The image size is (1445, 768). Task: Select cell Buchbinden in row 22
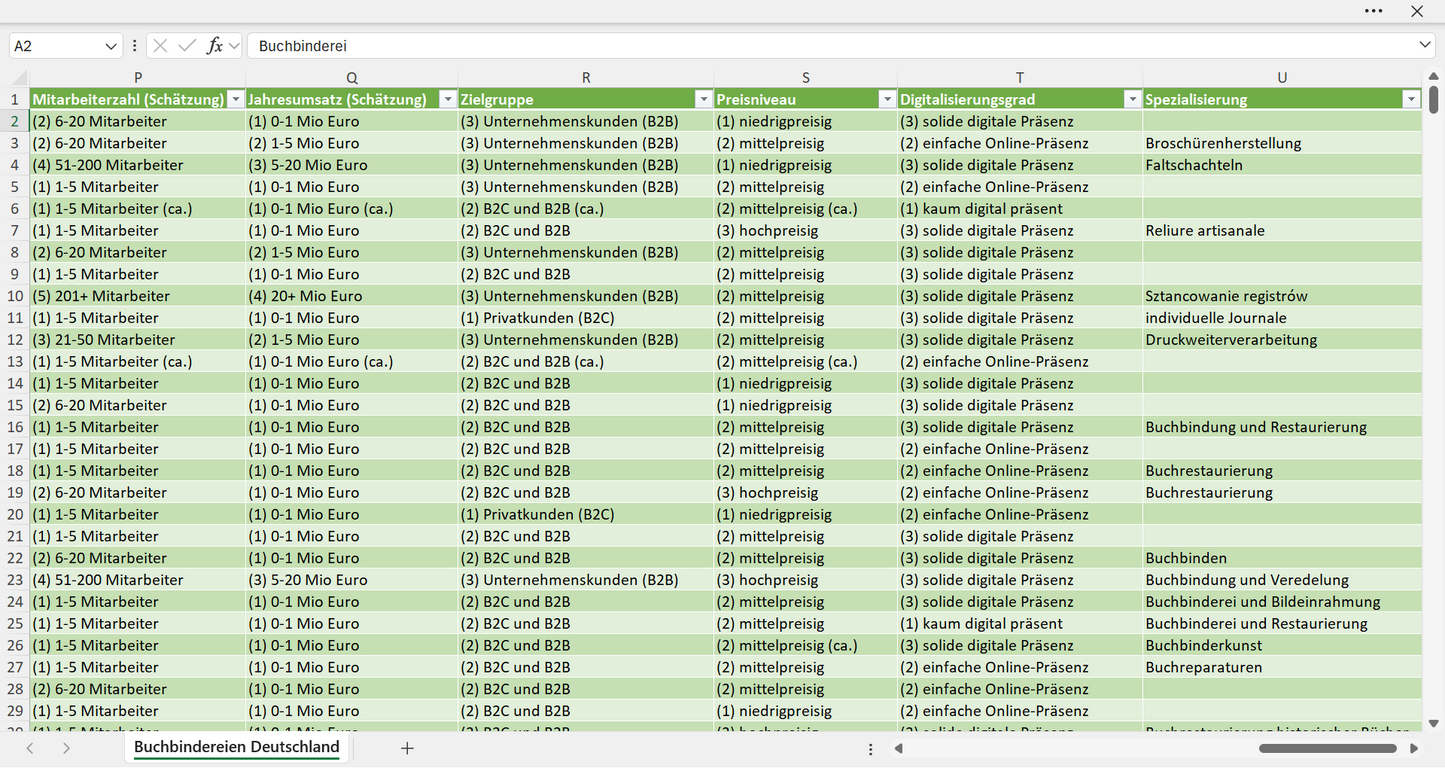click(x=1282, y=558)
